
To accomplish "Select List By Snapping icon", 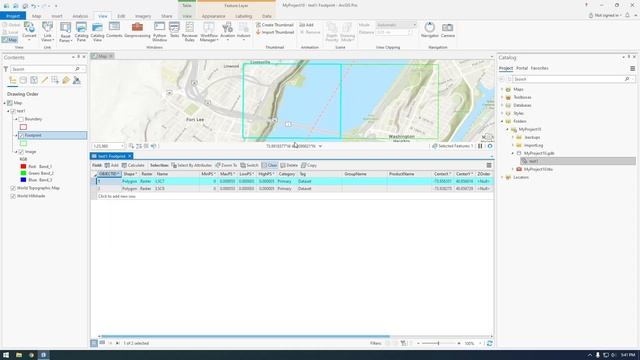I will pos(55,80).
